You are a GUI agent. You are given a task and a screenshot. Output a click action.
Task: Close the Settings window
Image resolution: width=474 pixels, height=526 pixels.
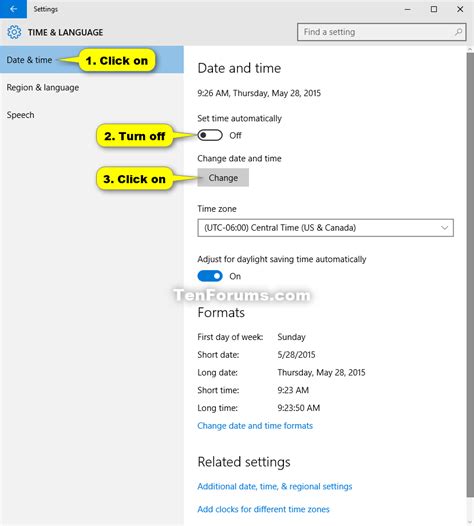click(460, 9)
